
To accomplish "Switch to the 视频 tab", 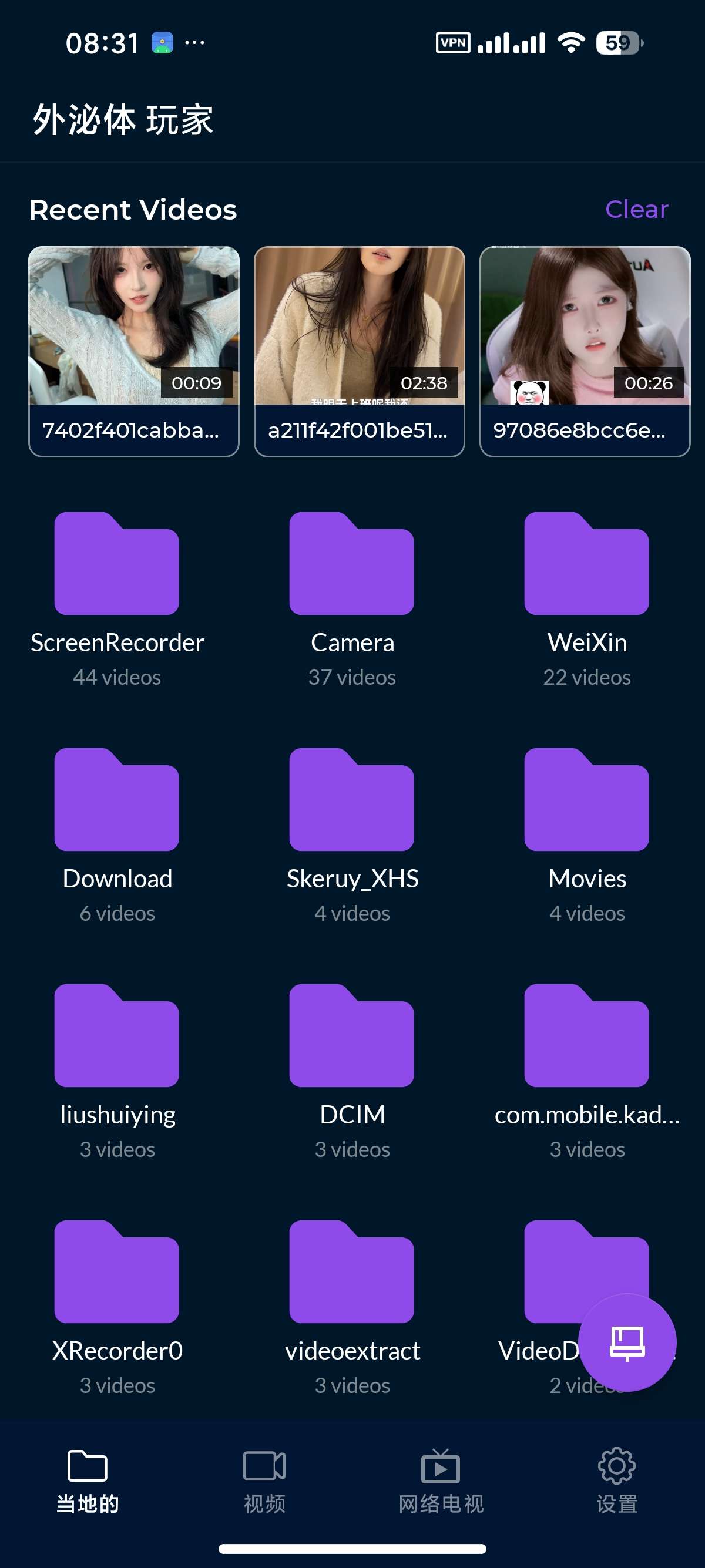I will click(264, 1480).
